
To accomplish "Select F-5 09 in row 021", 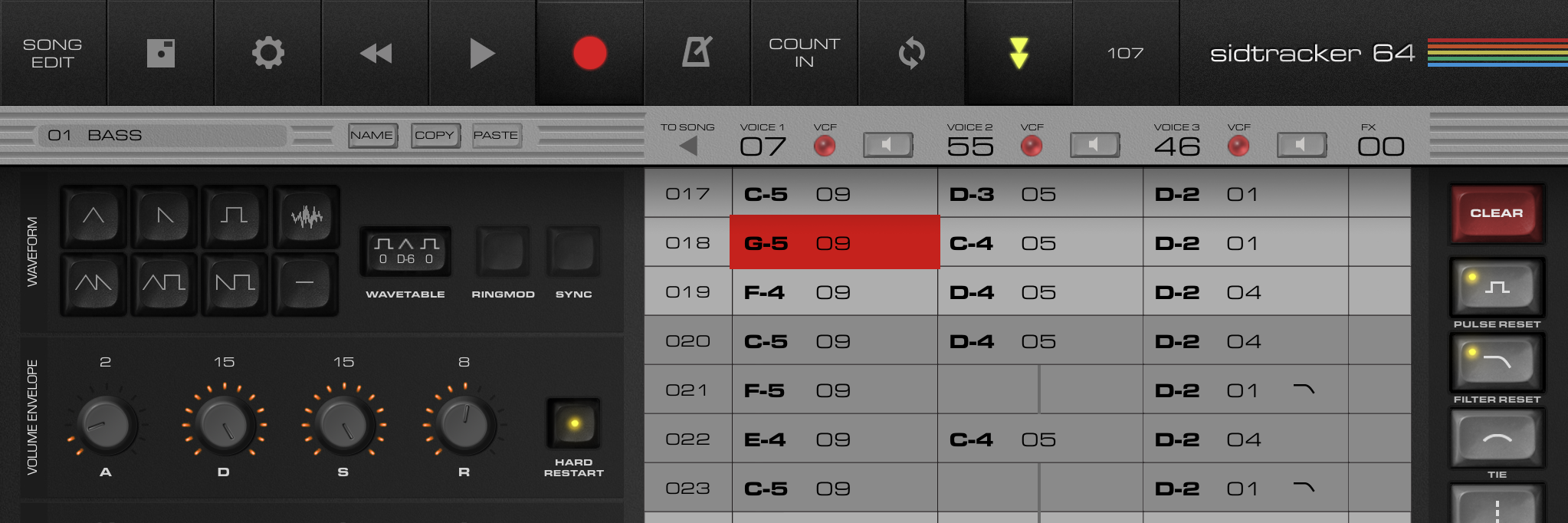I will tap(835, 390).
